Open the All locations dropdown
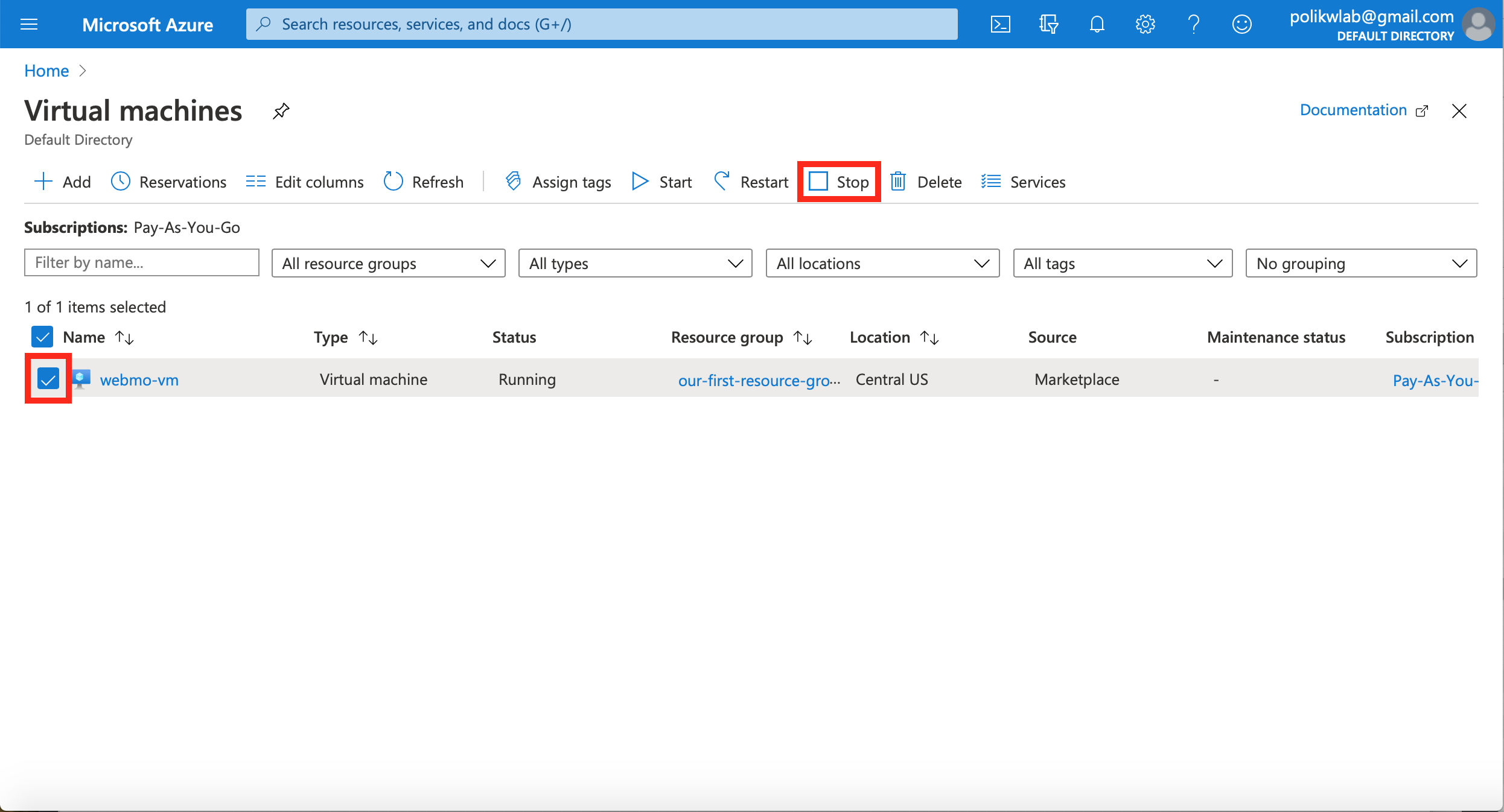This screenshot has width=1504, height=812. pos(882,263)
